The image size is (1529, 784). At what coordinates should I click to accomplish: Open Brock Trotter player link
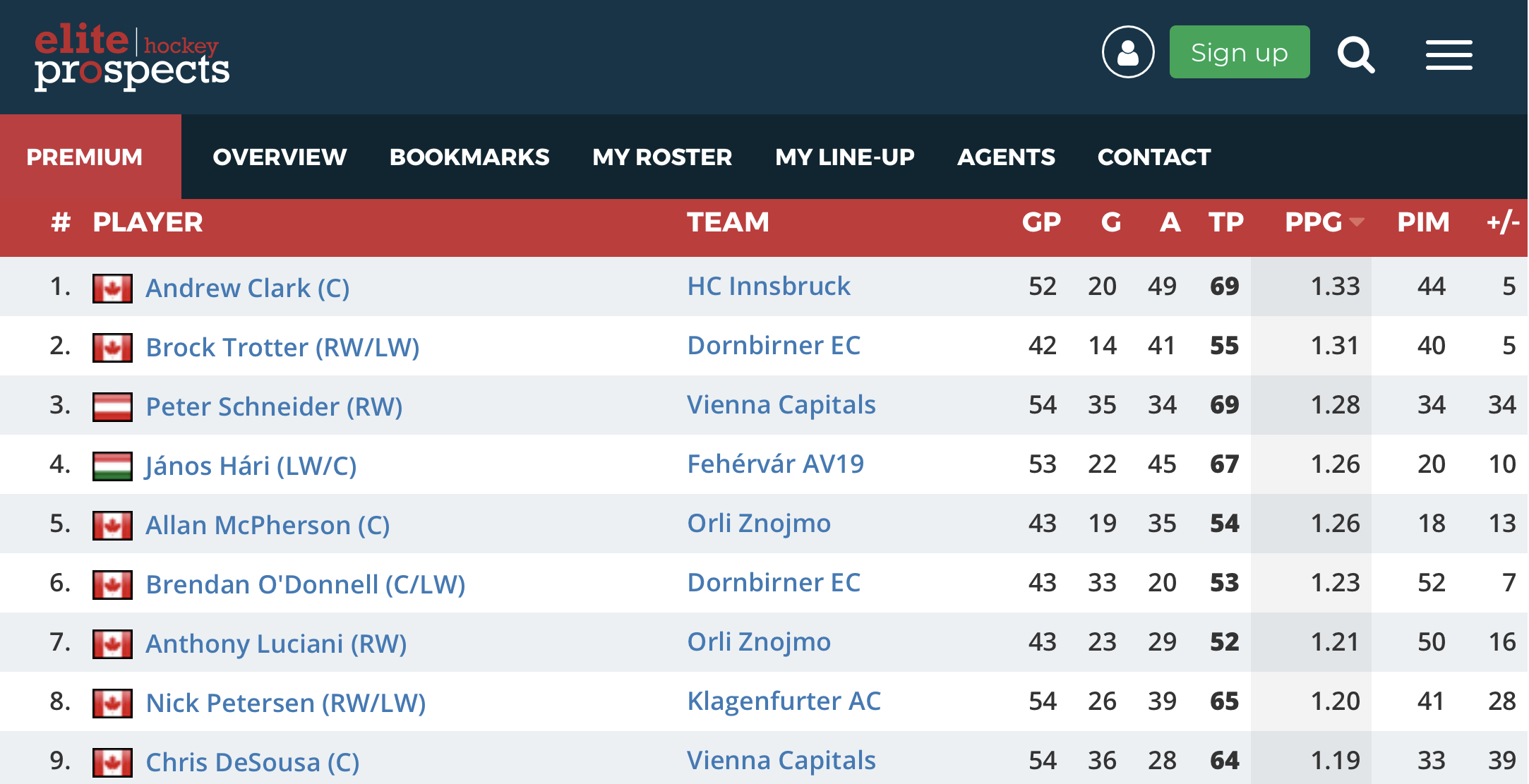coord(282,347)
